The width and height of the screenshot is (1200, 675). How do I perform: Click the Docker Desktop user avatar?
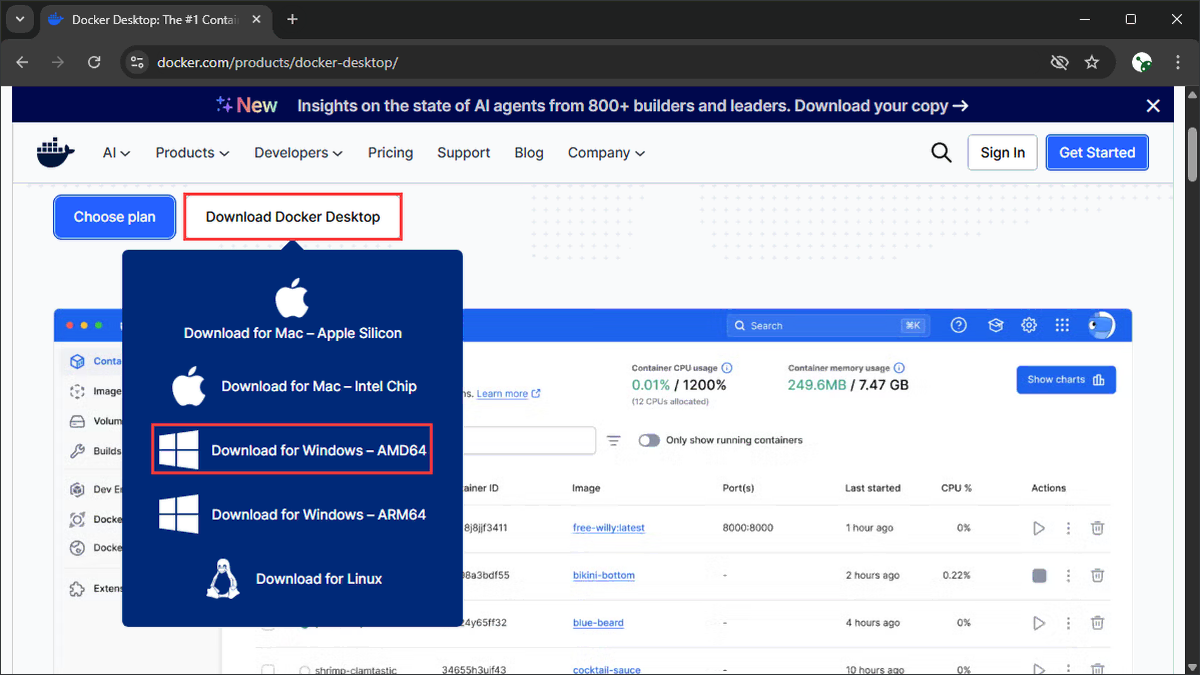pos(1101,325)
